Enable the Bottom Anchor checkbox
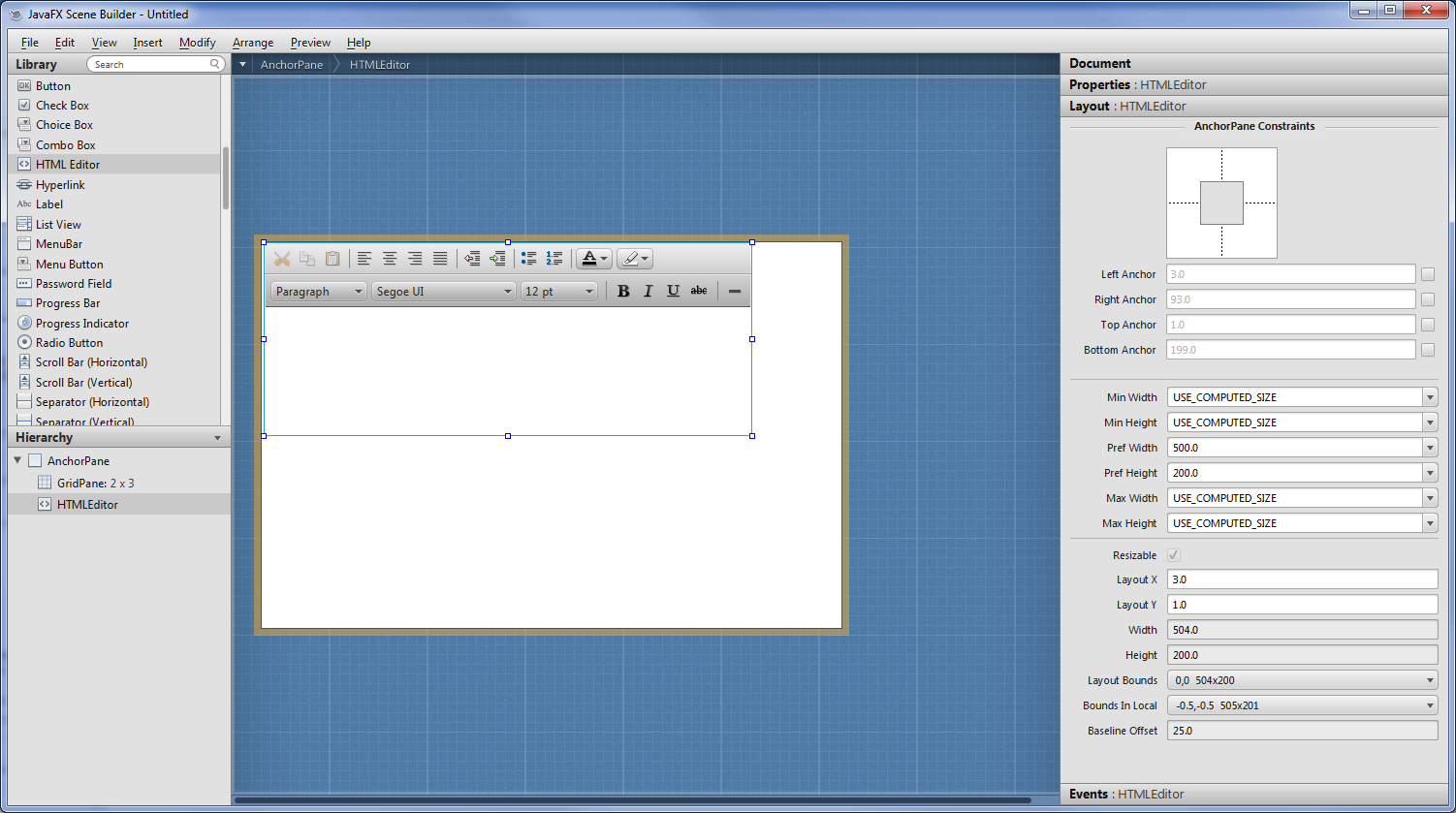Viewport: 1456px width, 813px height. click(1427, 350)
